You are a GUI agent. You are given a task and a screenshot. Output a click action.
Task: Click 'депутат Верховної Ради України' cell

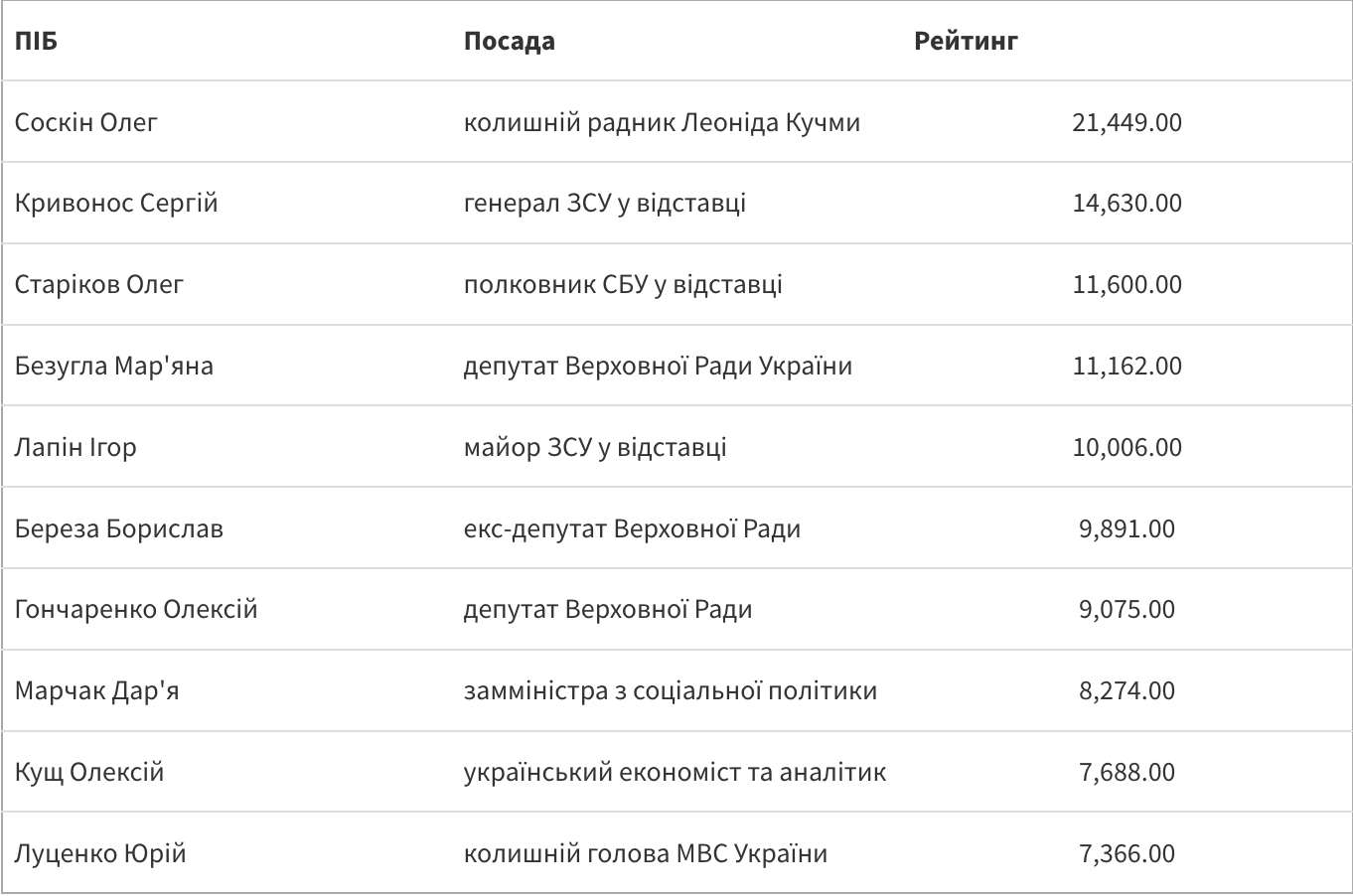(x=658, y=367)
